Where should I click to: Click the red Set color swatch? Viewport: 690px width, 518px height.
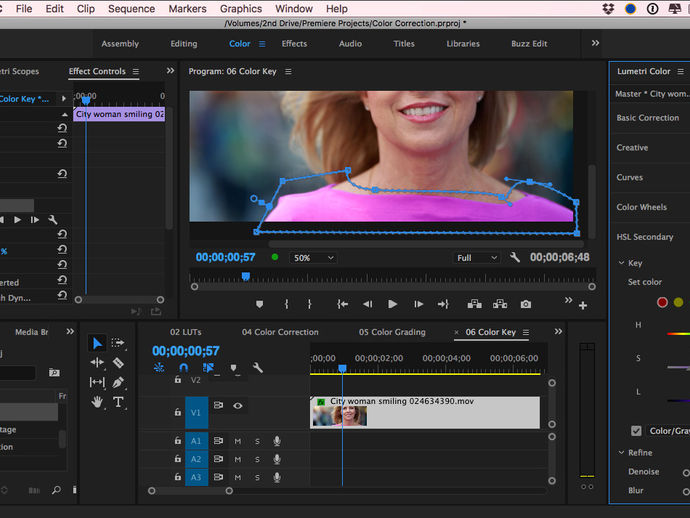tap(662, 302)
